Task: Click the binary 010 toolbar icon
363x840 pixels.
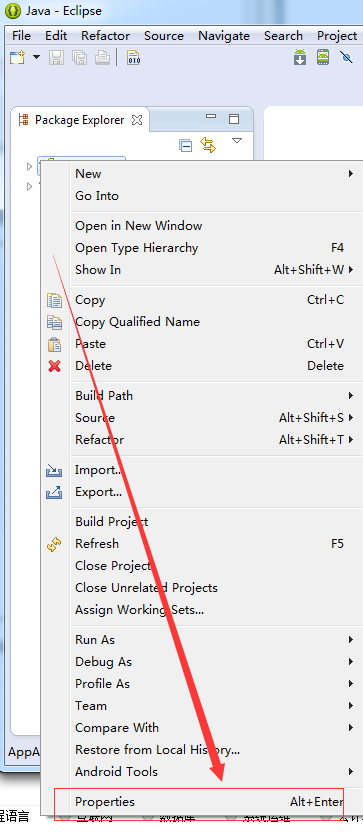Action: coord(133,57)
